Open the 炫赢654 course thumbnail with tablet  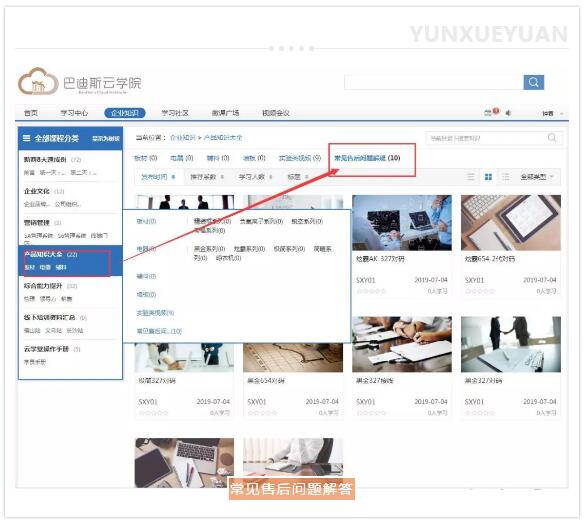coord(511,223)
